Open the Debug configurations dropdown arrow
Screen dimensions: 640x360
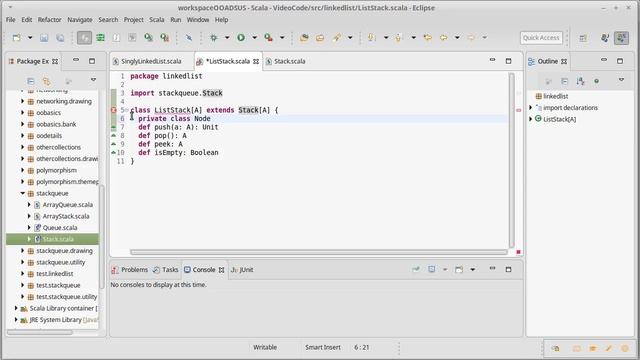click(x=227, y=38)
